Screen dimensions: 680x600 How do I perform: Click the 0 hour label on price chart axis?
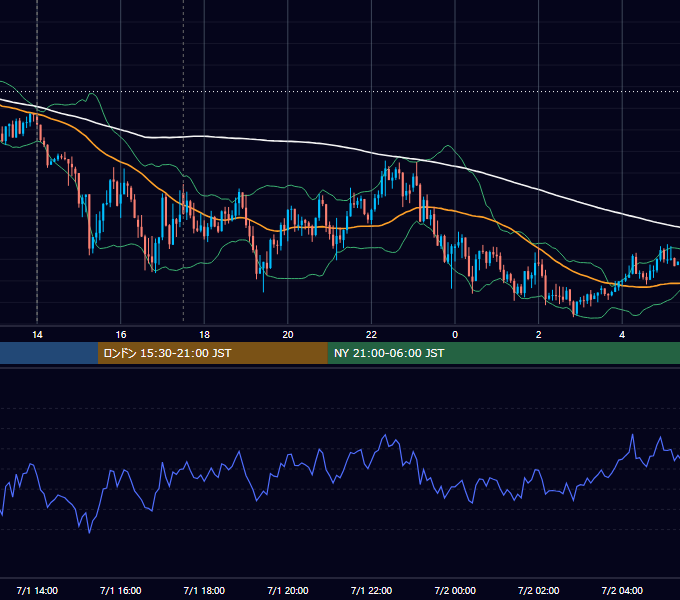pyautogui.click(x=455, y=334)
